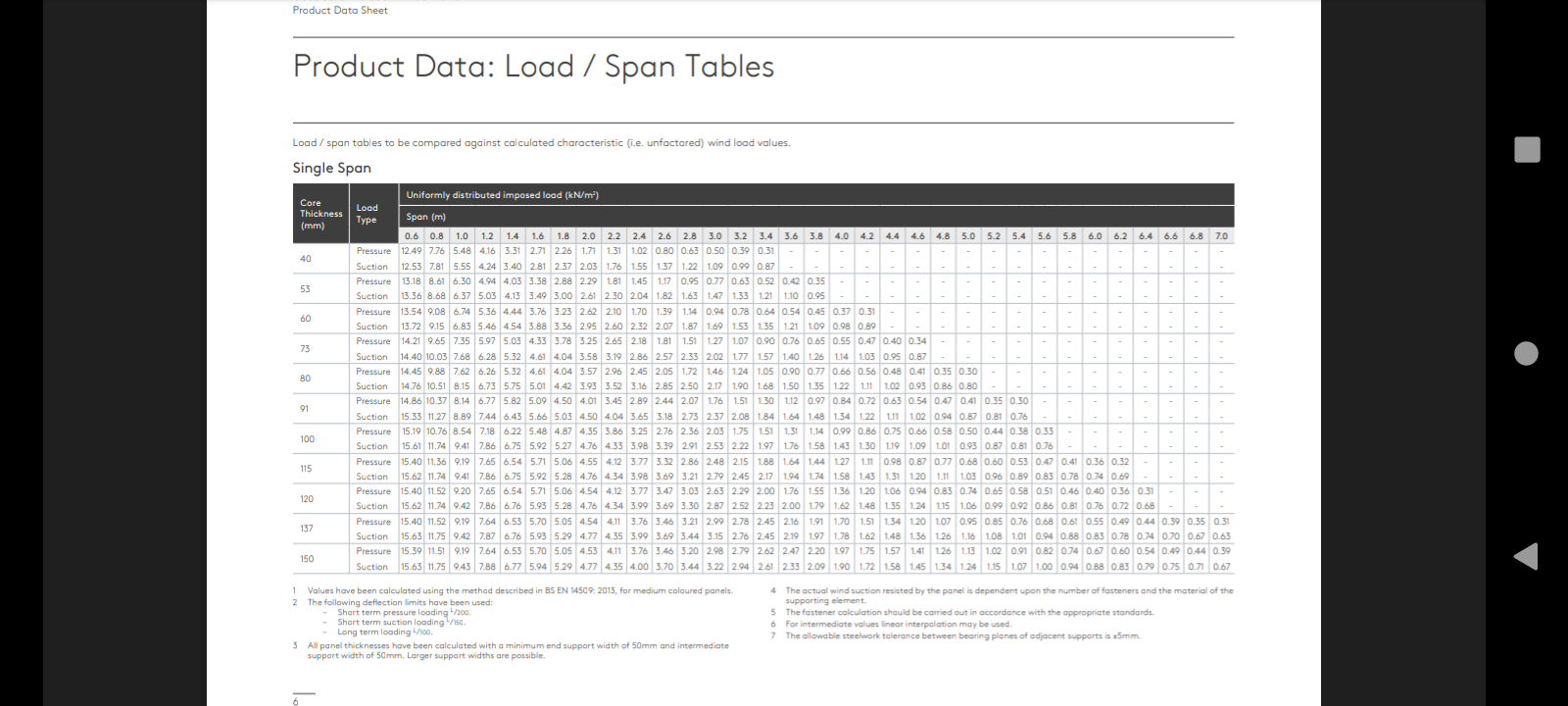Select footnote 4 about actual wind suction

click(1002, 596)
